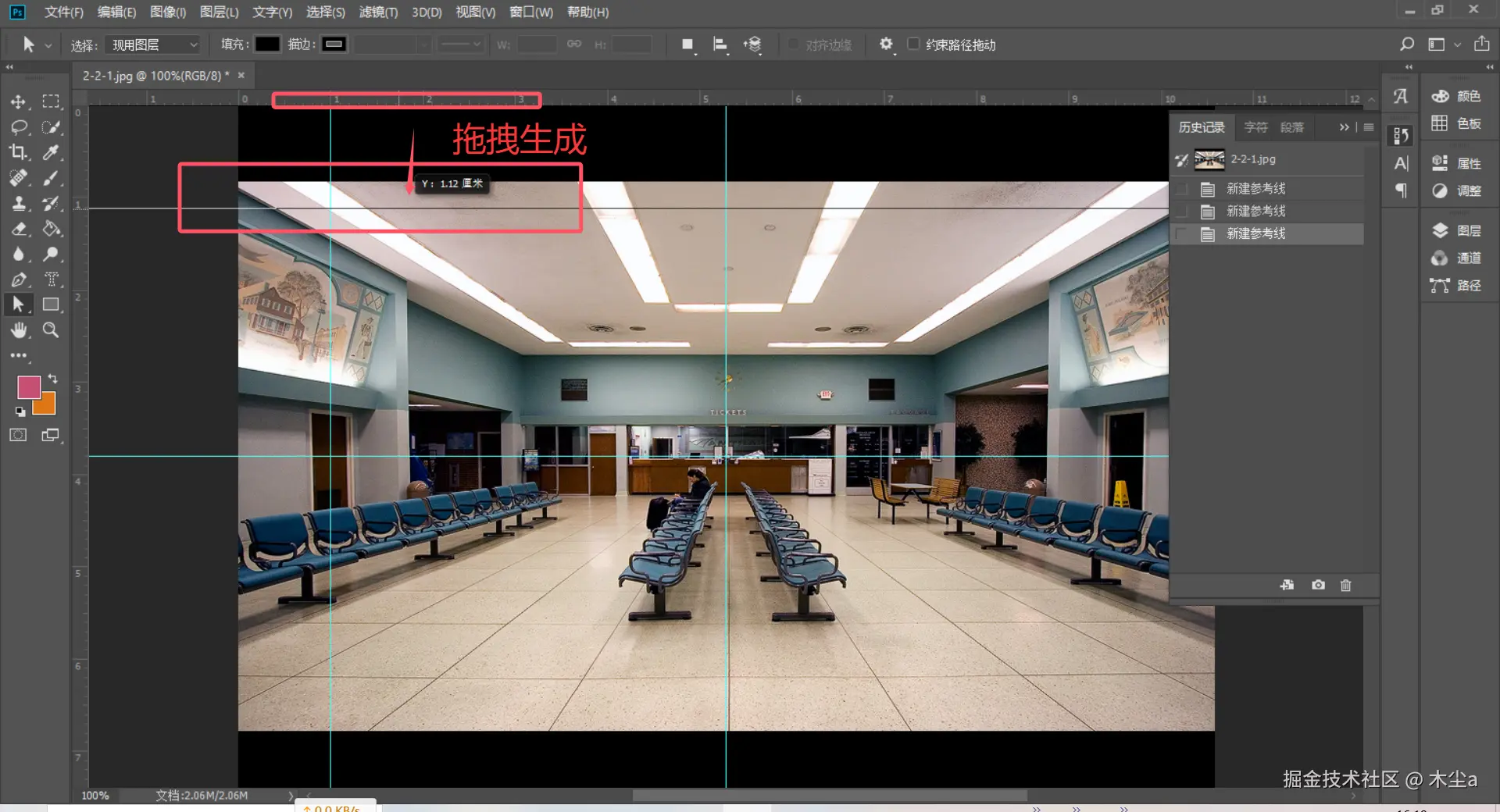The width and height of the screenshot is (1500, 812).
Task: Select the Paint Bucket tool
Action: pyautogui.click(x=51, y=229)
